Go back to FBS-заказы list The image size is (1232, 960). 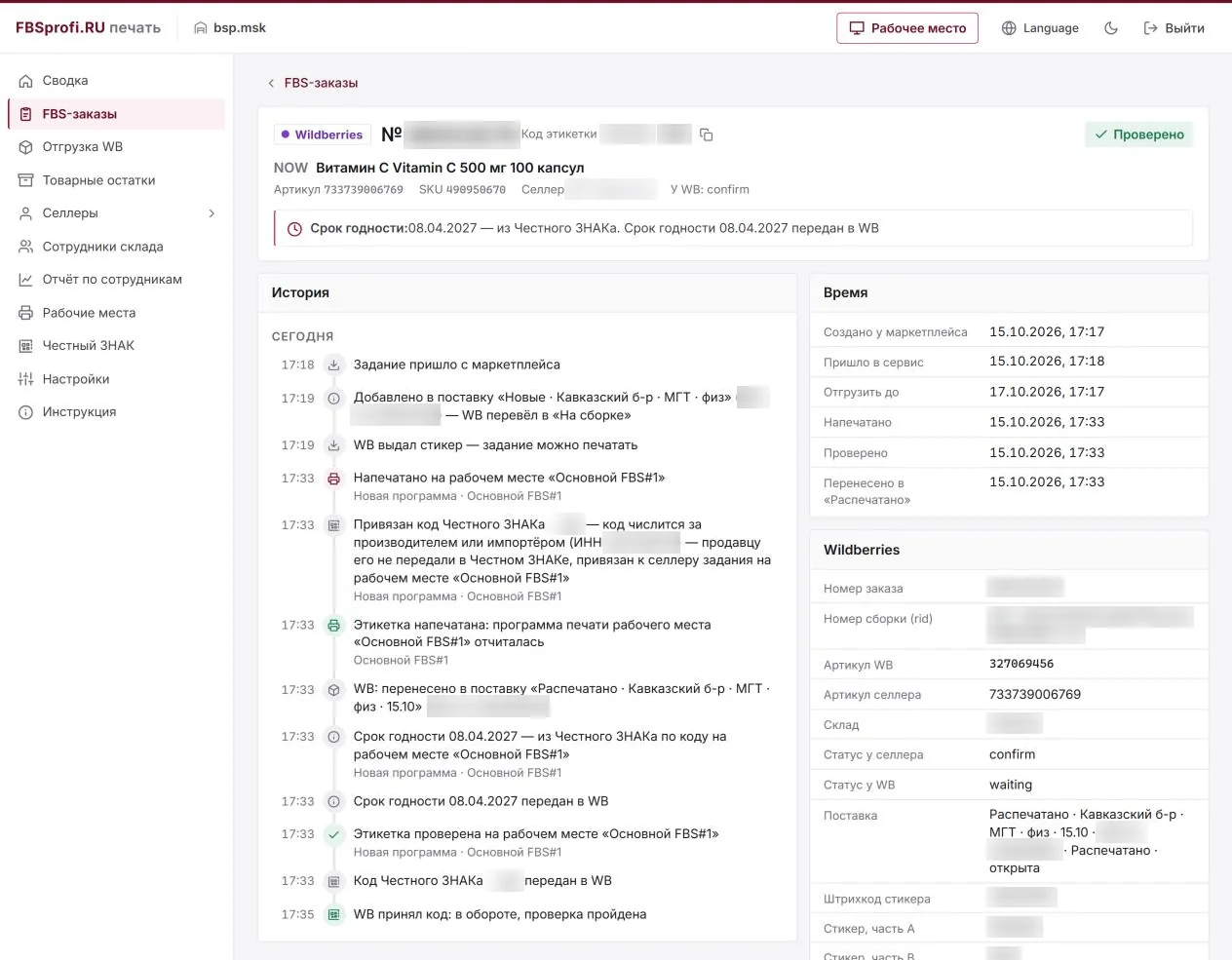(312, 83)
